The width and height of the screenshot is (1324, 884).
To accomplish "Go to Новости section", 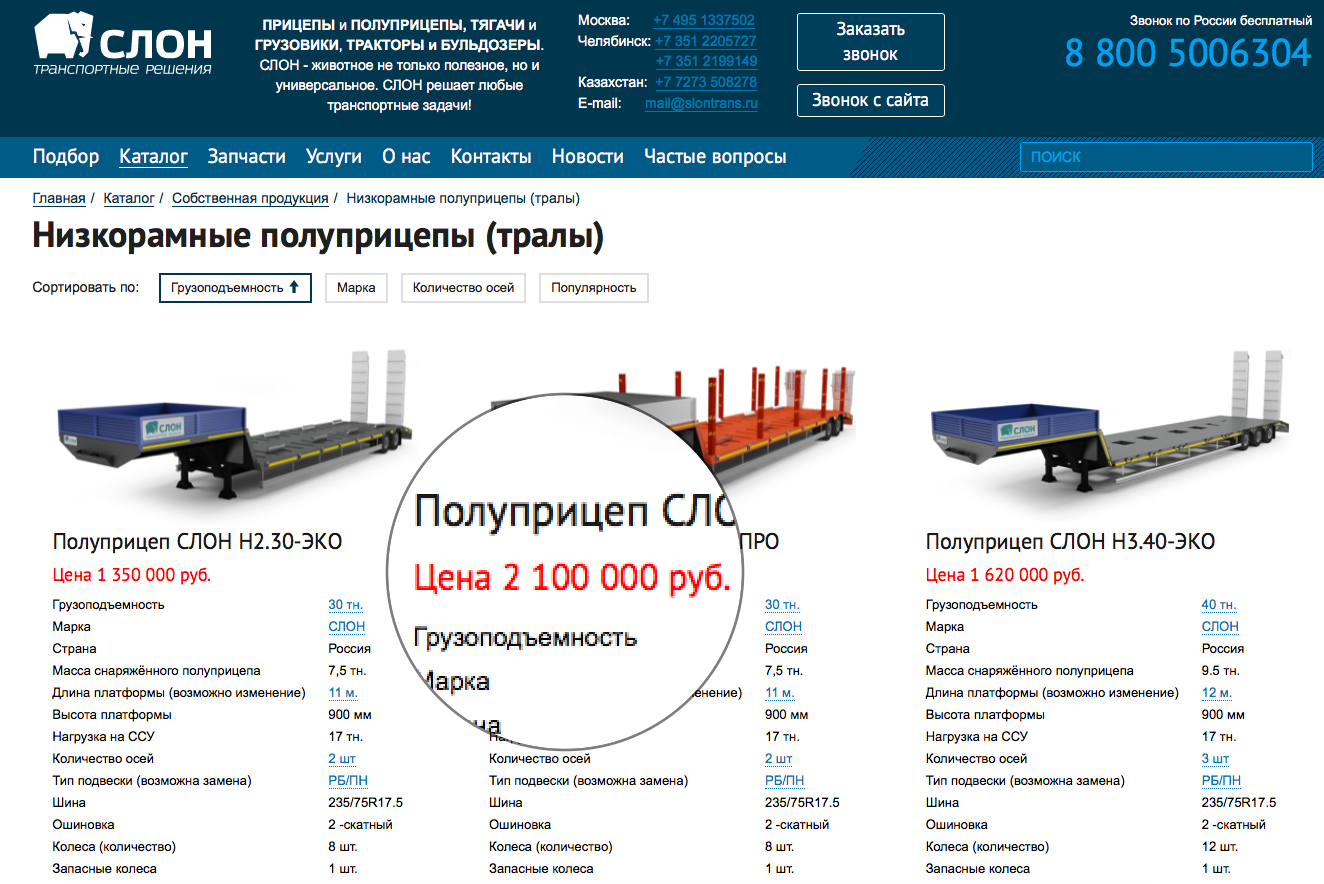I will tap(588, 157).
